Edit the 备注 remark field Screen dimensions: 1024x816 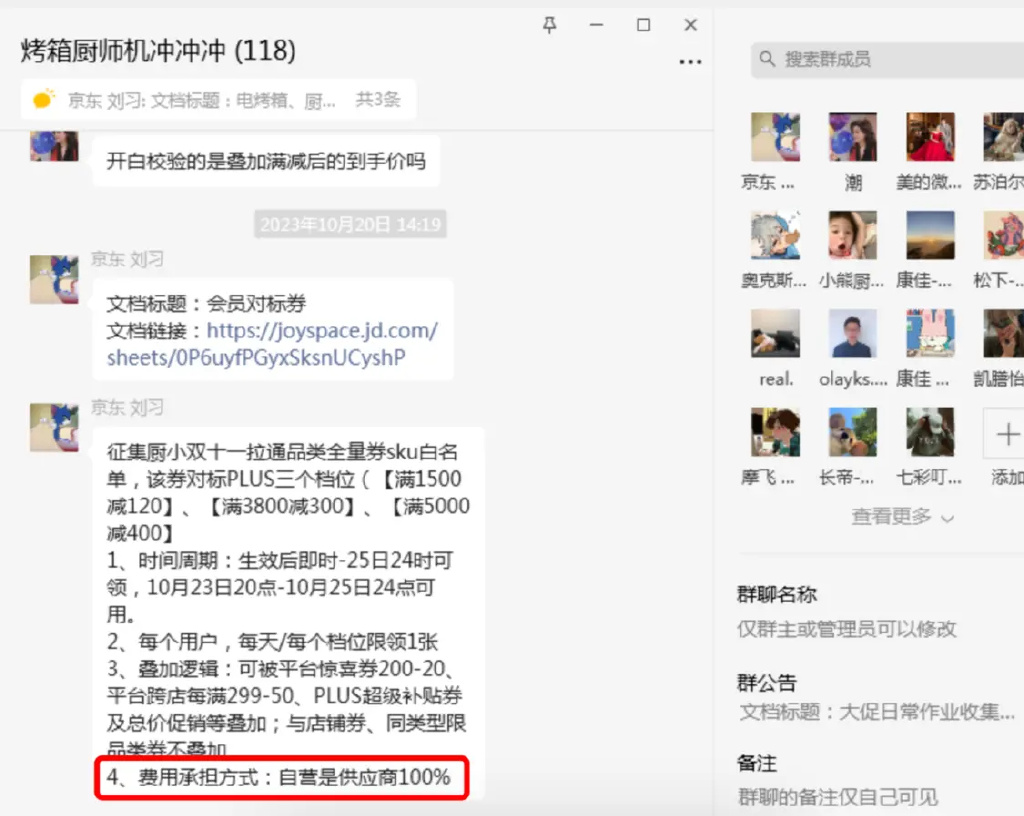838,796
